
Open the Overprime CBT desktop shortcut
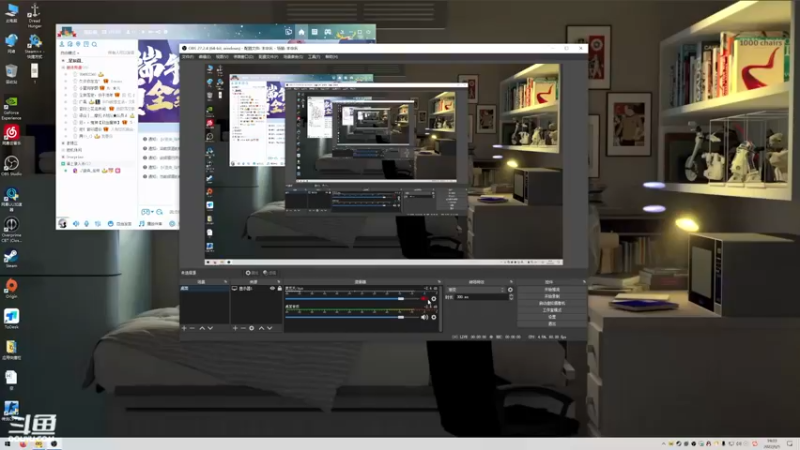(x=11, y=230)
